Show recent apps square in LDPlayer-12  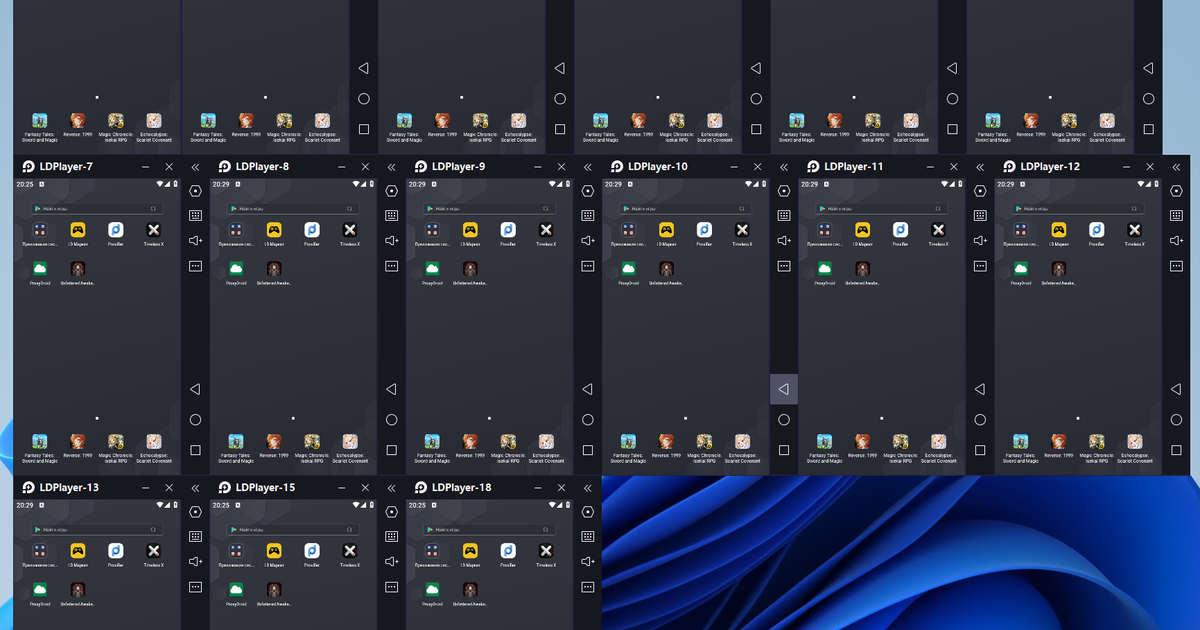coord(1176,450)
